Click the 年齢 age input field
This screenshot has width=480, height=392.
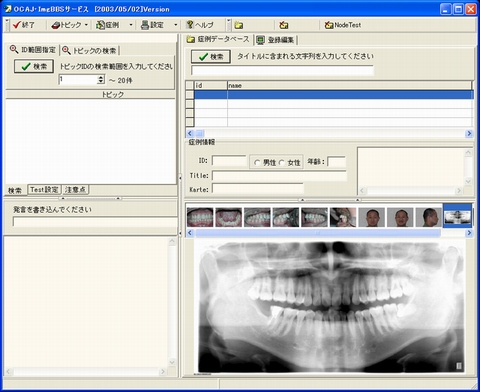(337, 162)
